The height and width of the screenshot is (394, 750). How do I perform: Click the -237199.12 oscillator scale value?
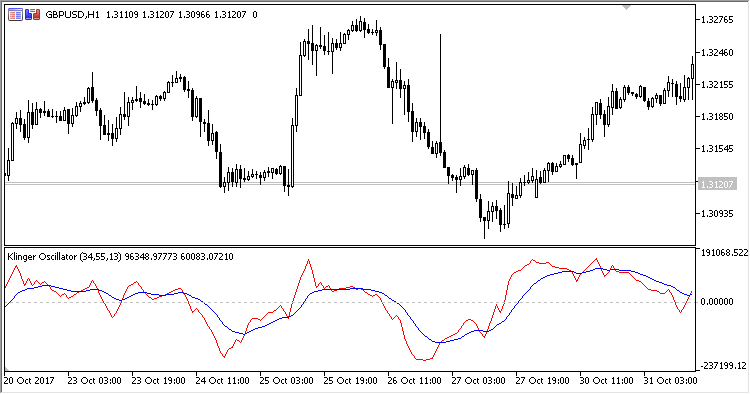click(x=723, y=366)
